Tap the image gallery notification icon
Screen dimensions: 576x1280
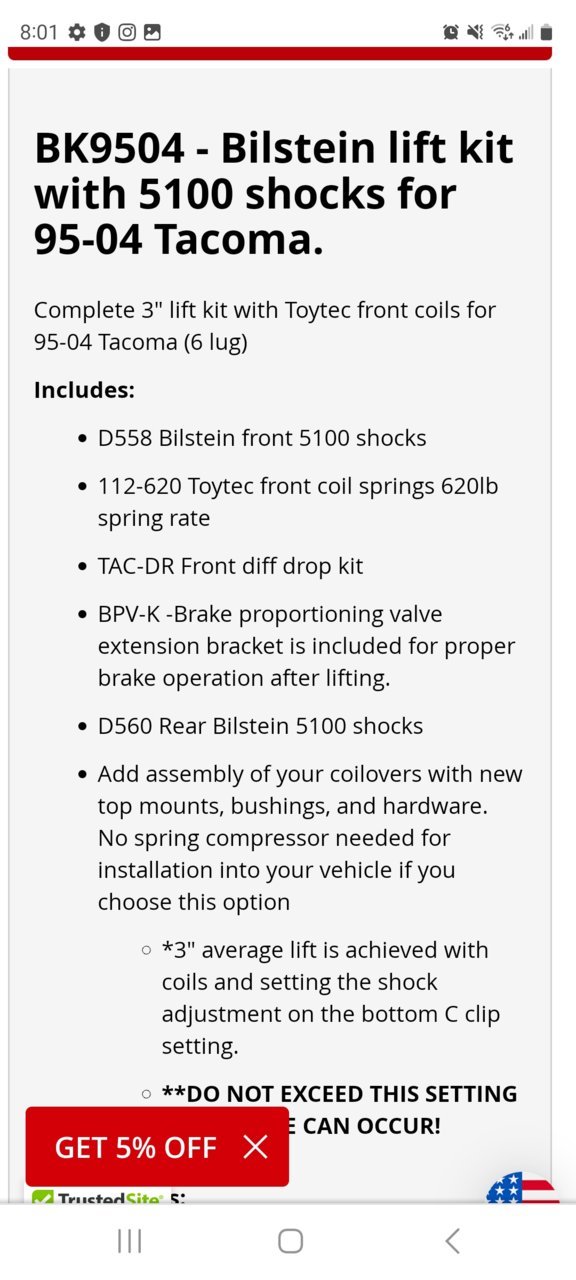[x=152, y=32]
